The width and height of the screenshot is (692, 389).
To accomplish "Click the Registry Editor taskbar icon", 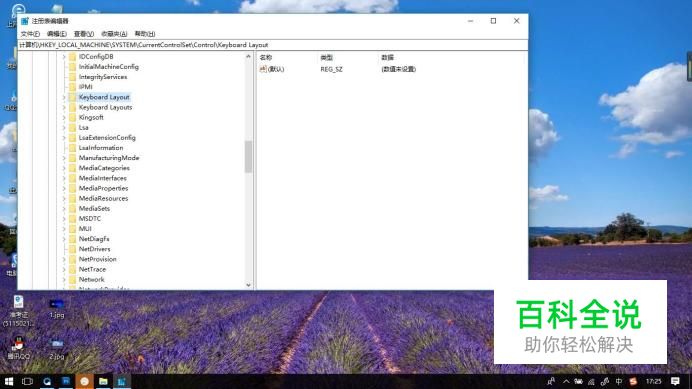I will 122,381.
